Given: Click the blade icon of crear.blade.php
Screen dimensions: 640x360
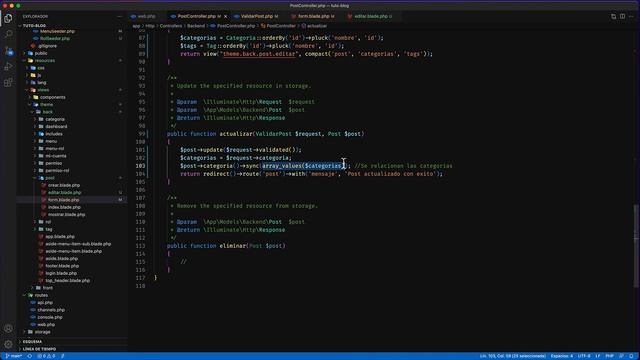Looking at the screenshot, I should [x=44, y=185].
